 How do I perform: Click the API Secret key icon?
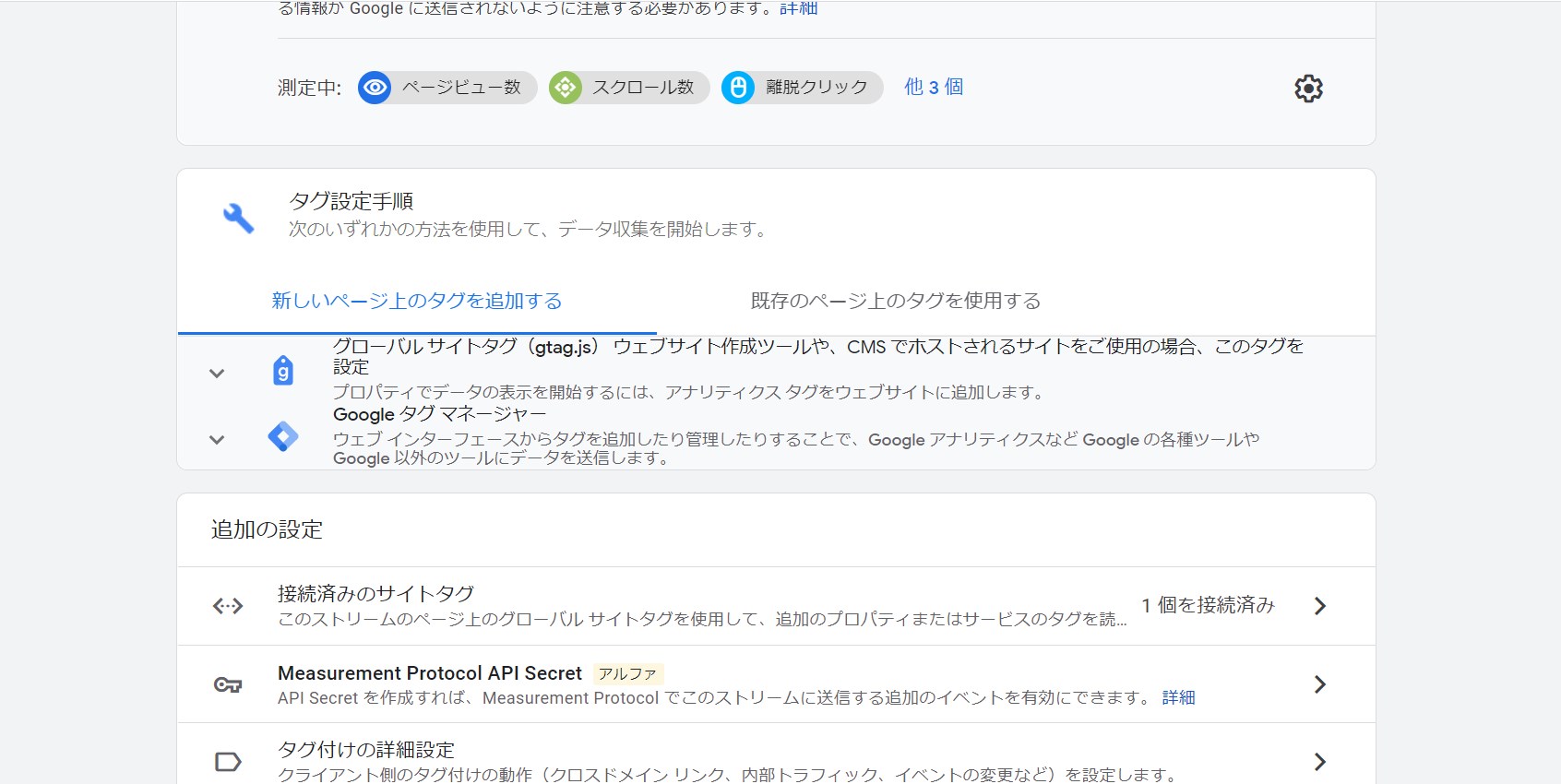228,684
